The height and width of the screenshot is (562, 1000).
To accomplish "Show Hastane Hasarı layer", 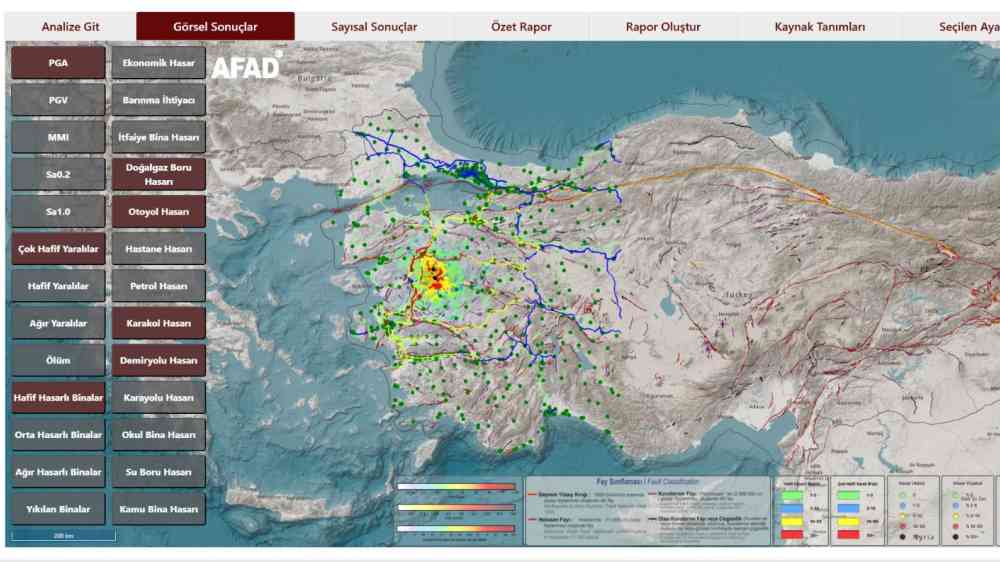I will point(159,249).
